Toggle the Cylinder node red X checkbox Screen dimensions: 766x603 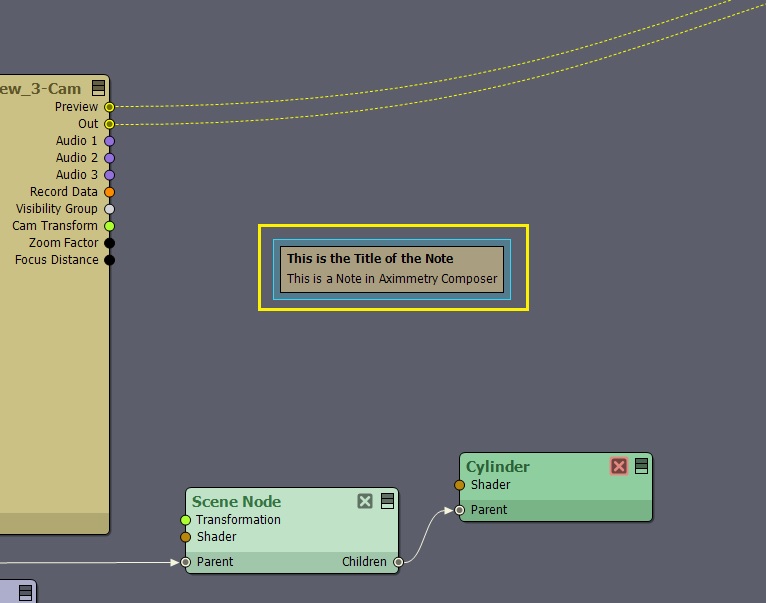(619, 466)
